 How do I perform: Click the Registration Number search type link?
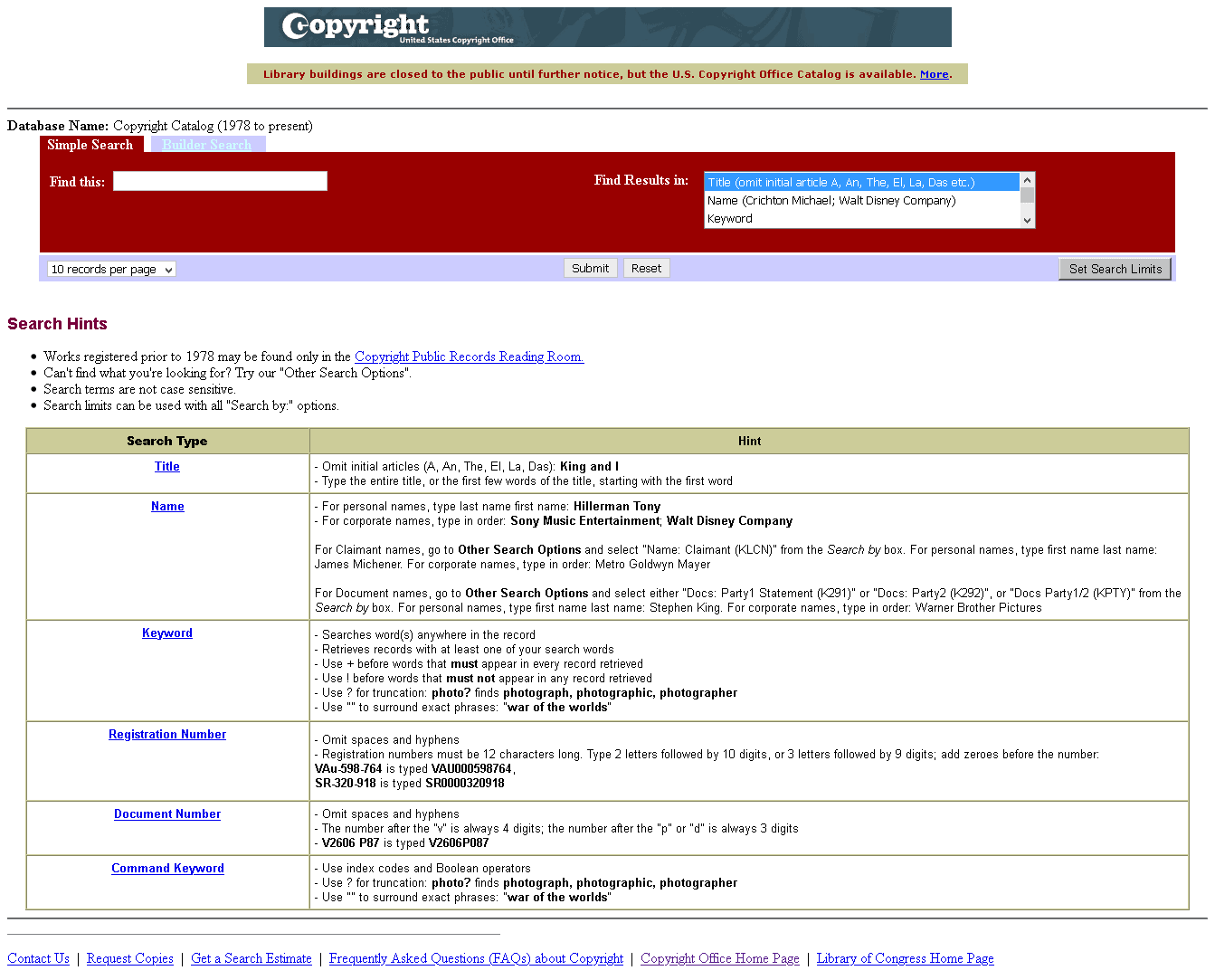[167, 735]
